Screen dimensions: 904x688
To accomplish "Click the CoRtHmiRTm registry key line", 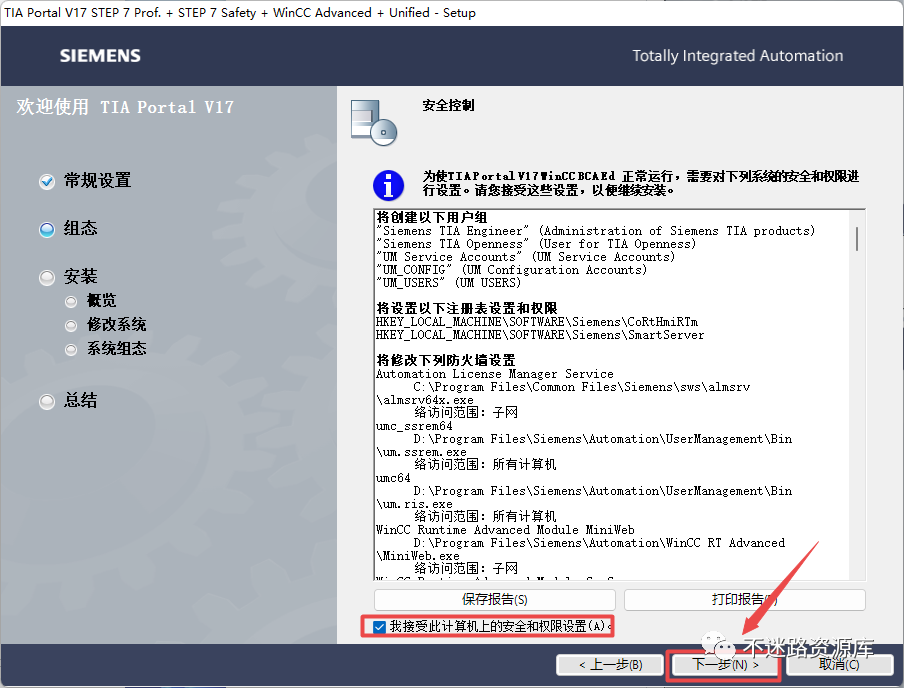I will (x=537, y=322).
